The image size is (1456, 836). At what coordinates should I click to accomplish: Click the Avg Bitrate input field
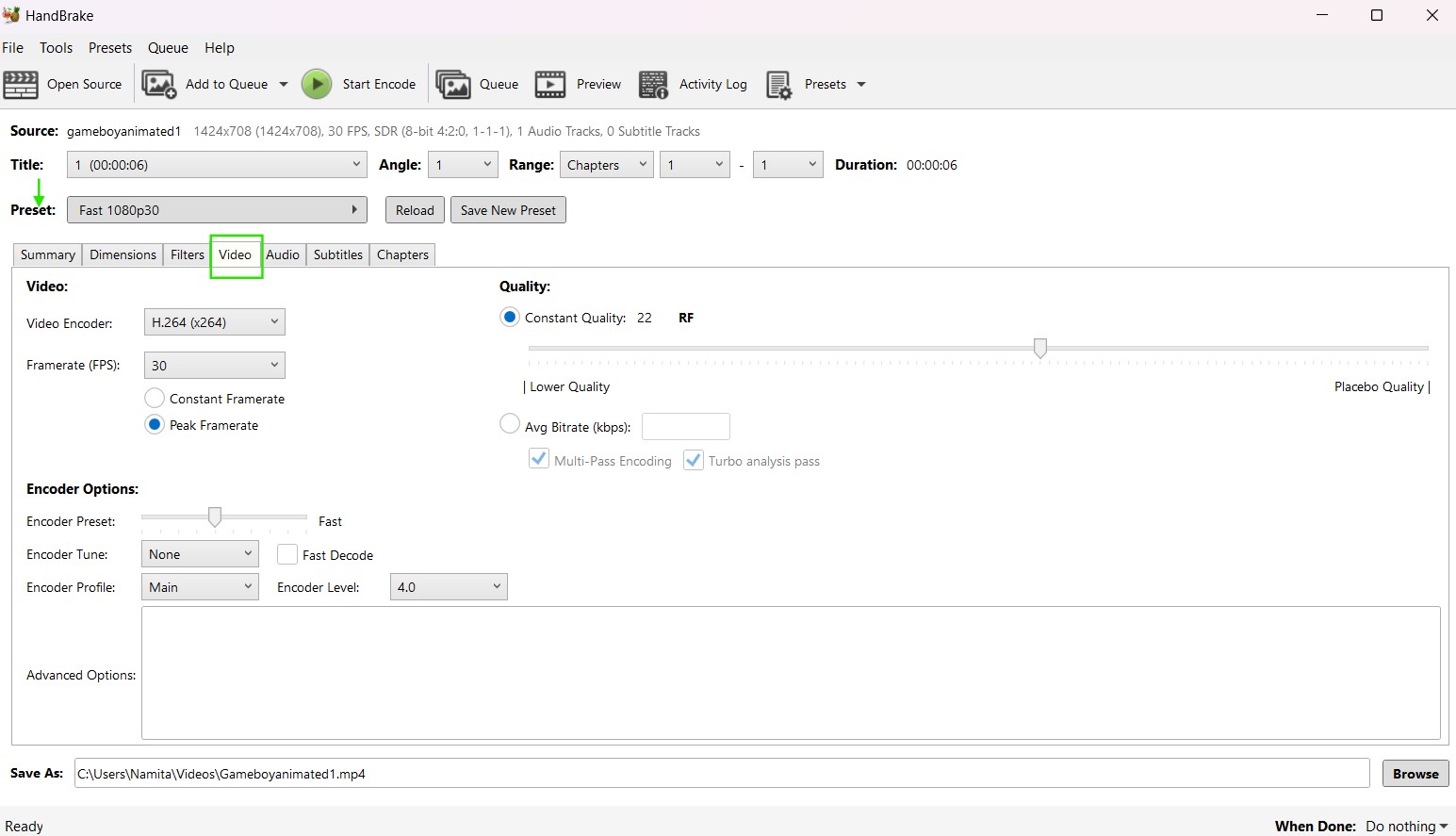[686, 426]
